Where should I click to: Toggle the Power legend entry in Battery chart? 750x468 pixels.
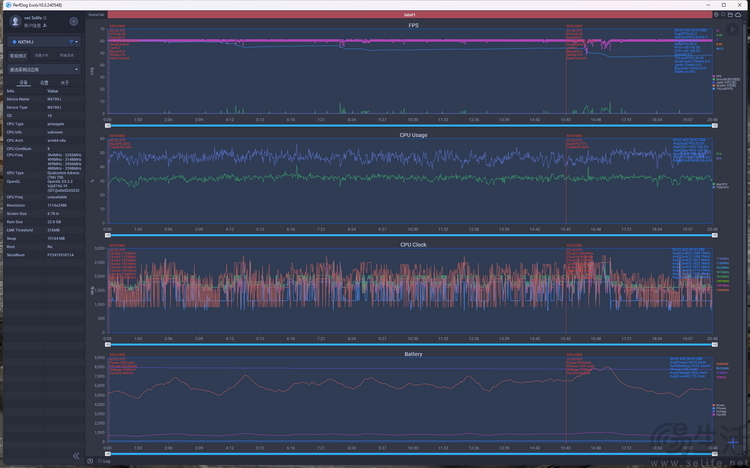pyautogui.click(x=719, y=405)
